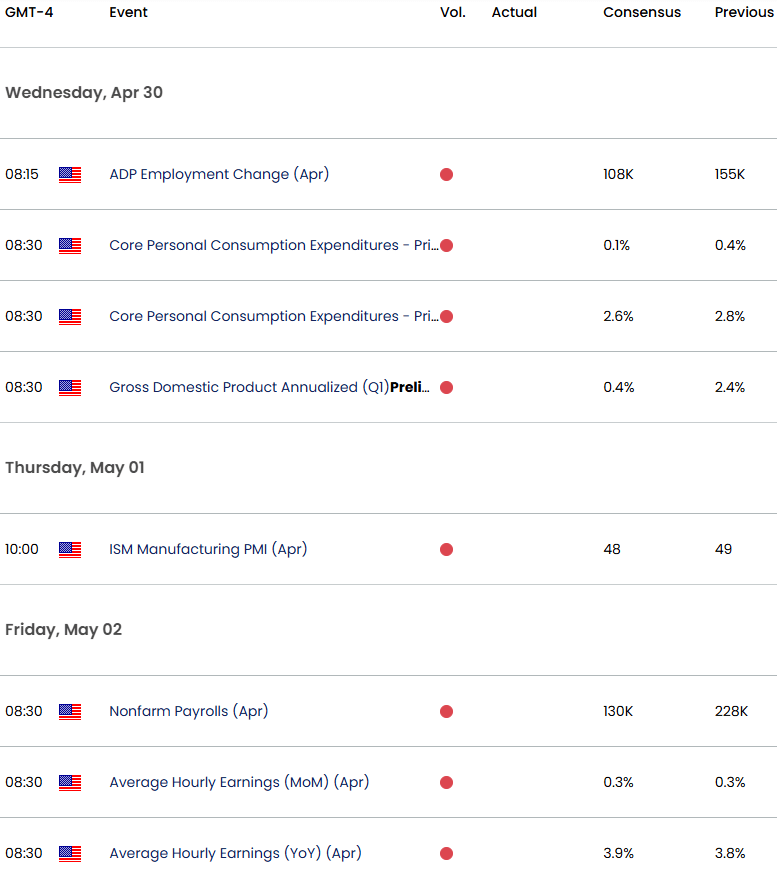Click the Previous column header

pyautogui.click(x=744, y=12)
